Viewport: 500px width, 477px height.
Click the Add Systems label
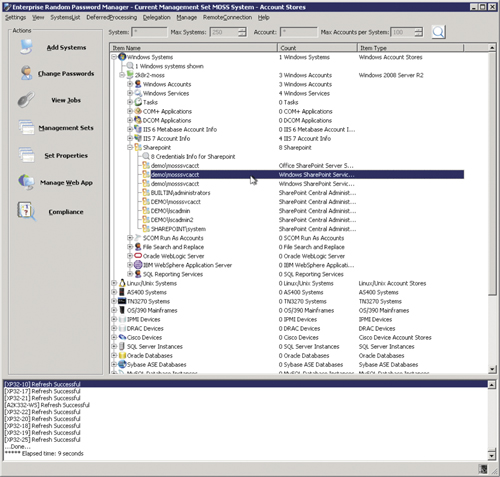tap(66, 47)
